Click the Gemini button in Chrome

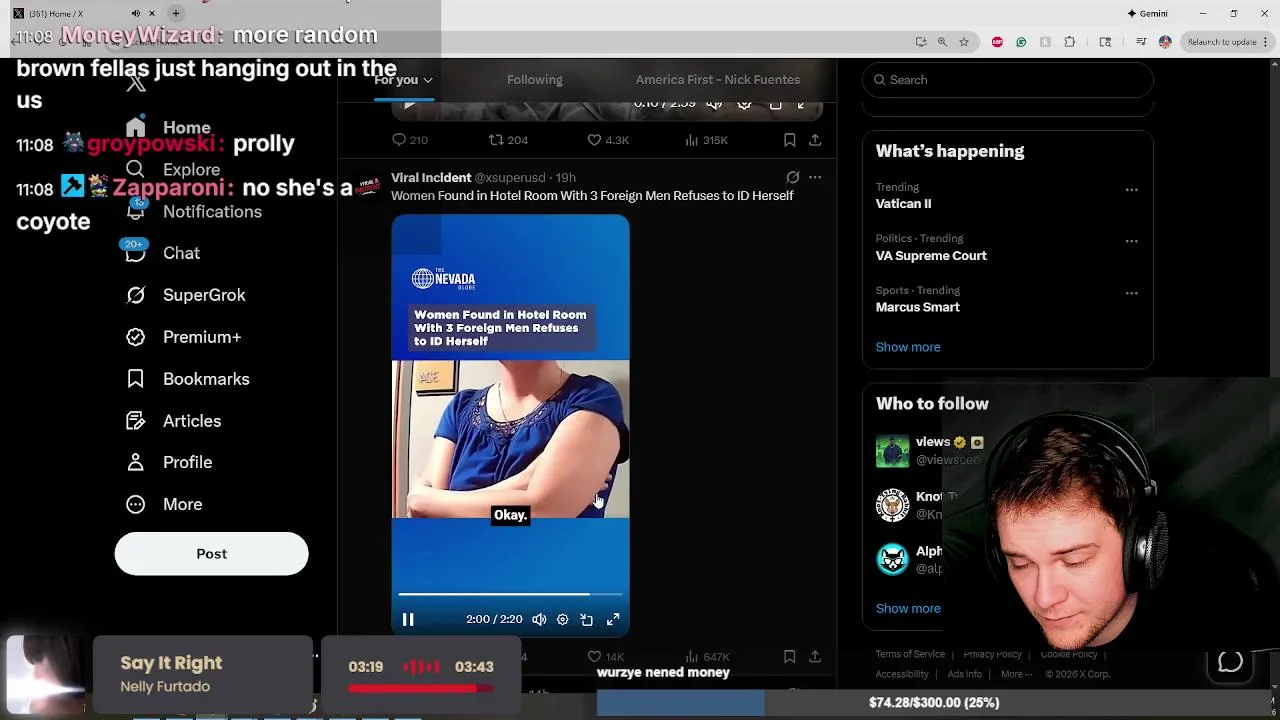click(1147, 14)
